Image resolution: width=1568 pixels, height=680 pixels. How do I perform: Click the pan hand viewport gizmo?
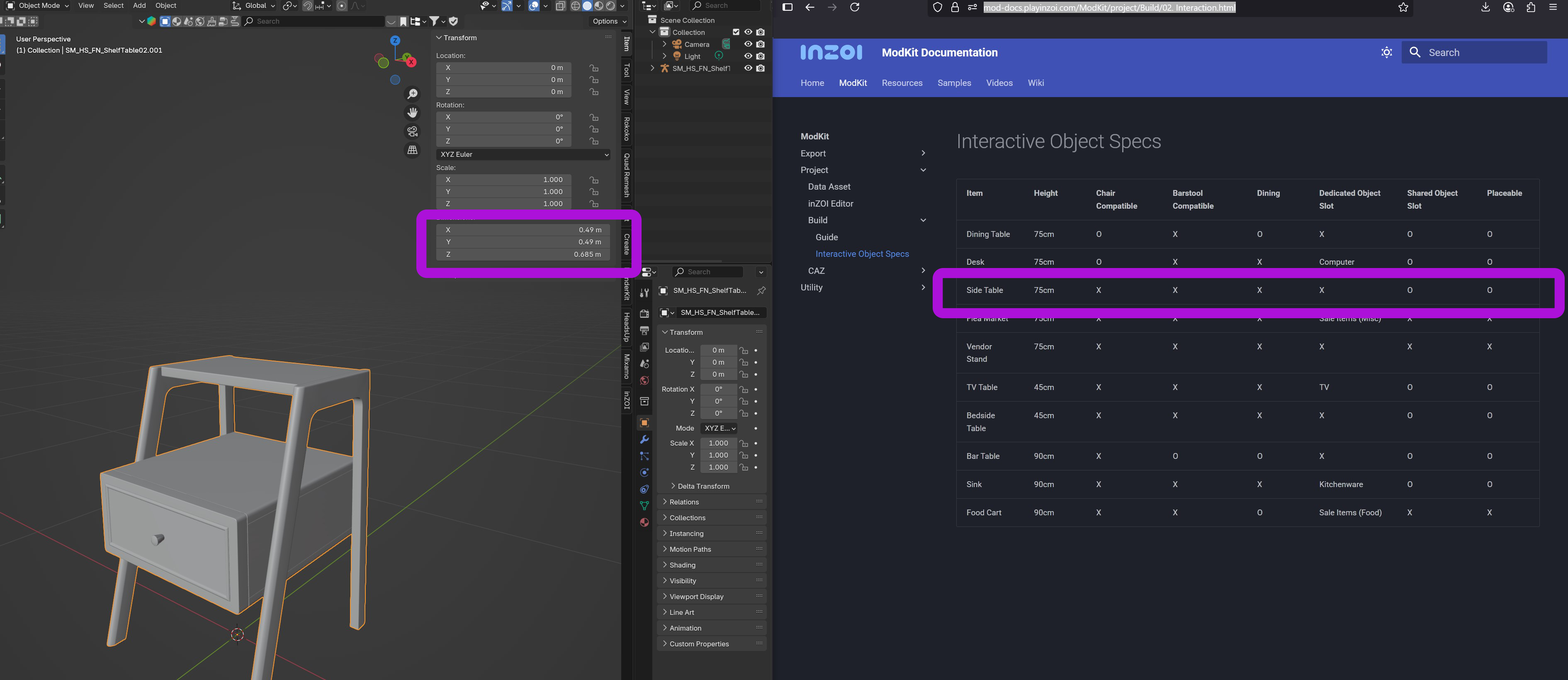pyautogui.click(x=413, y=112)
